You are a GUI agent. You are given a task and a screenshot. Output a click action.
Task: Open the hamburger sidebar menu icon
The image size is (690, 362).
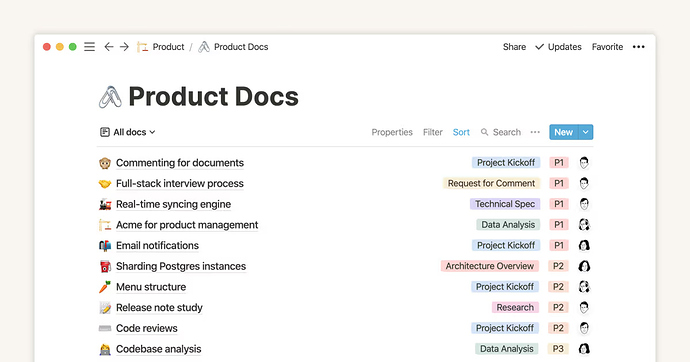(x=89, y=47)
